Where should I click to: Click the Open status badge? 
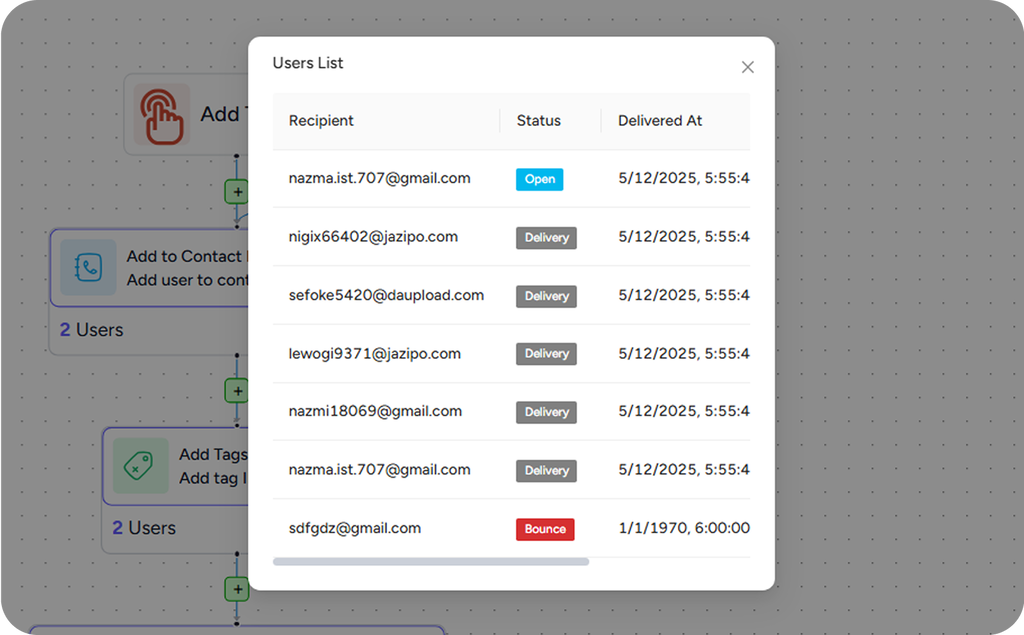point(539,179)
